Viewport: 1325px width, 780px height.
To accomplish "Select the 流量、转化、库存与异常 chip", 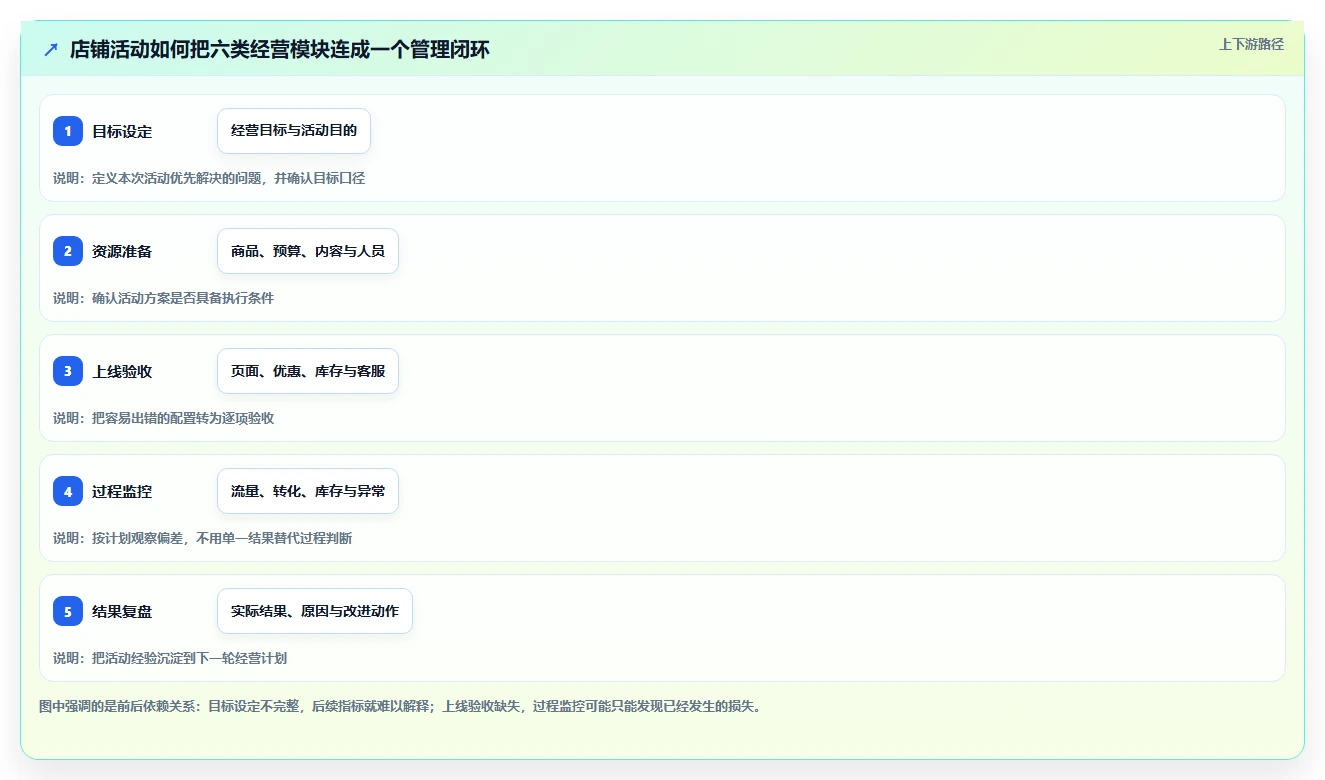I will pos(308,491).
